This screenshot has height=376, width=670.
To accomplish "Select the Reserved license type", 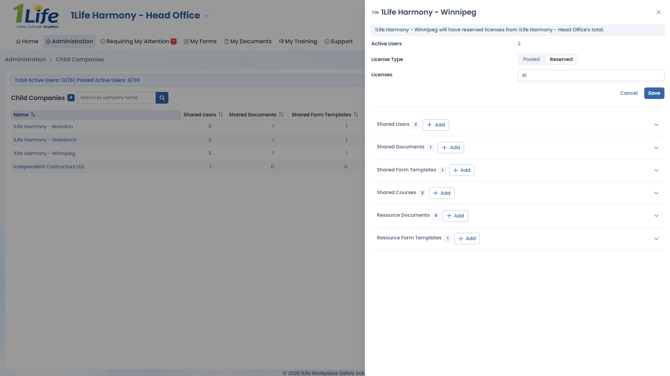I will click(561, 59).
